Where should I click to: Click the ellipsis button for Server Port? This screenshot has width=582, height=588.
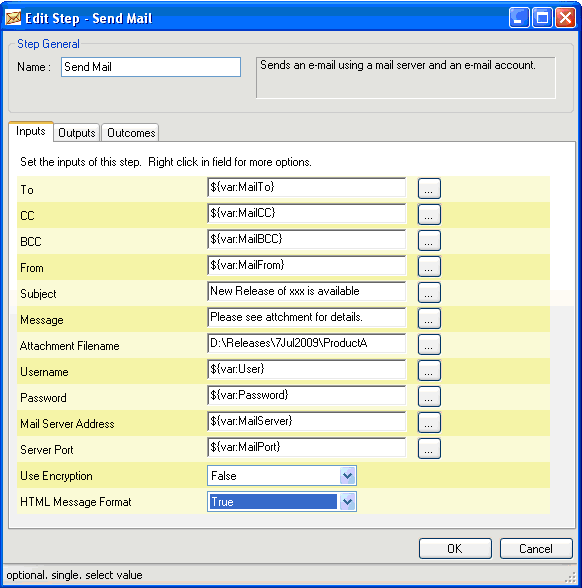(x=429, y=448)
